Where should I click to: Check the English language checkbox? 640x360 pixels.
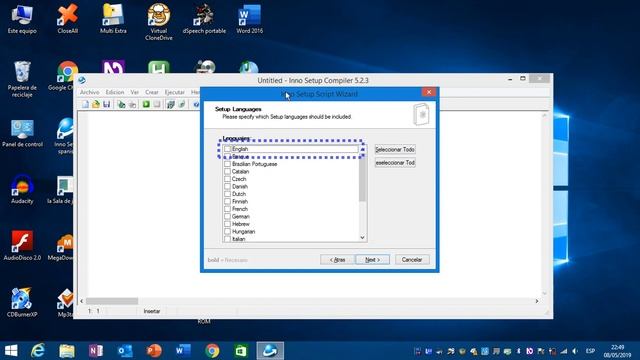(227, 149)
